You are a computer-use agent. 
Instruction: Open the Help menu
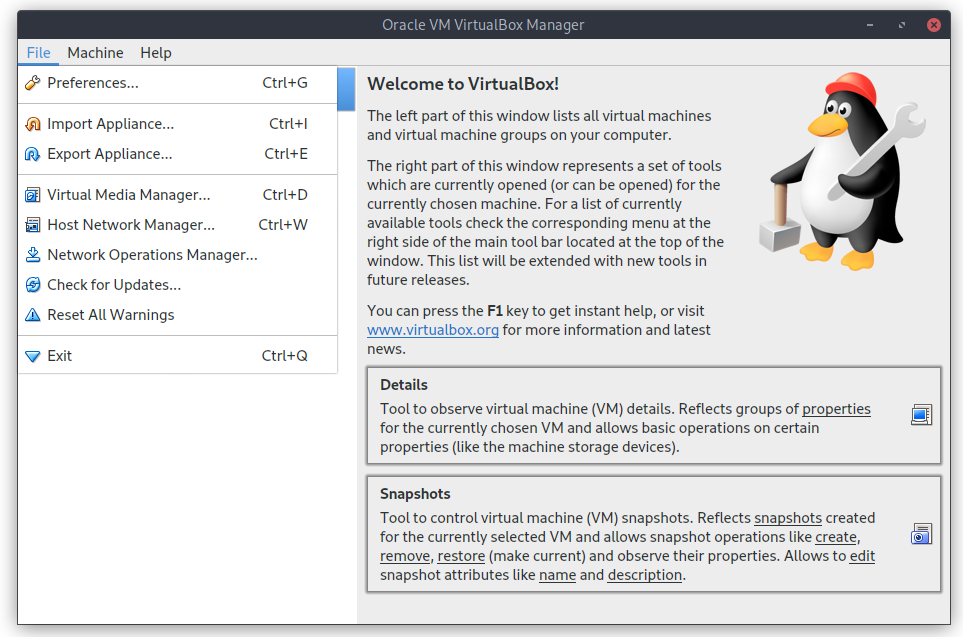(156, 53)
